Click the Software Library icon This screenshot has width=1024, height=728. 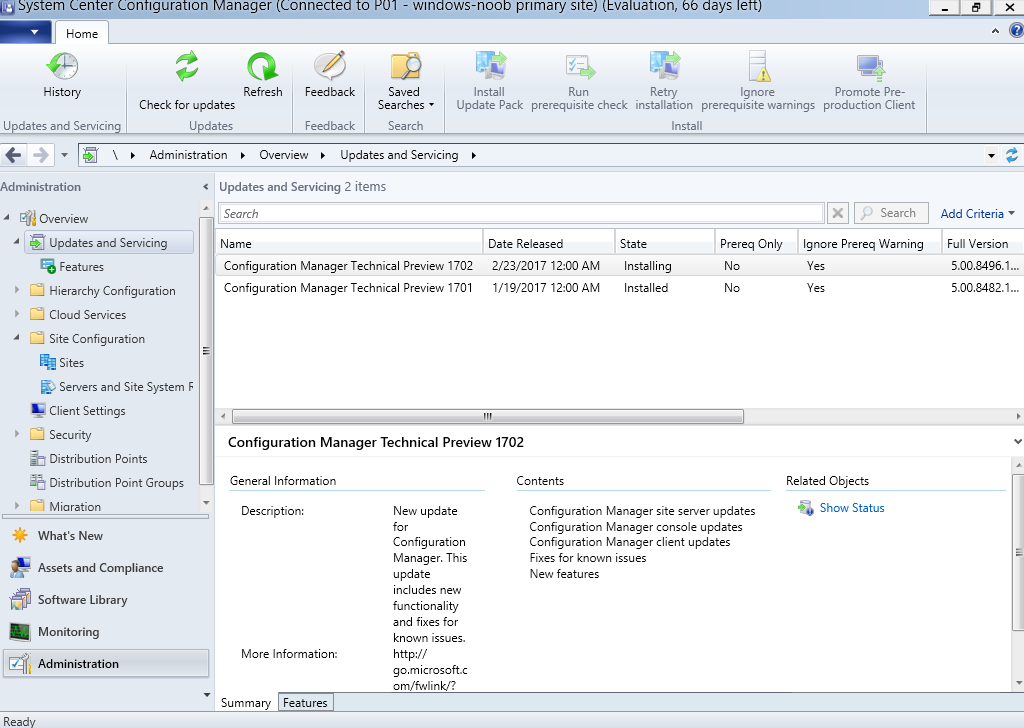(x=20, y=599)
